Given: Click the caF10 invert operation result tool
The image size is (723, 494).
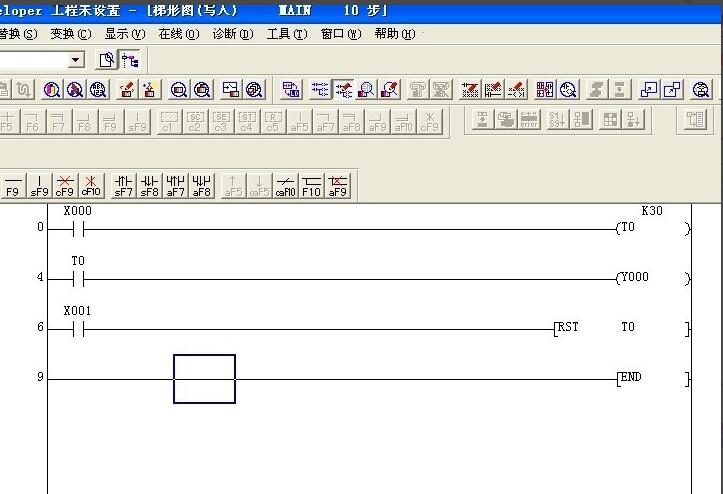Looking at the screenshot, I should [285, 186].
